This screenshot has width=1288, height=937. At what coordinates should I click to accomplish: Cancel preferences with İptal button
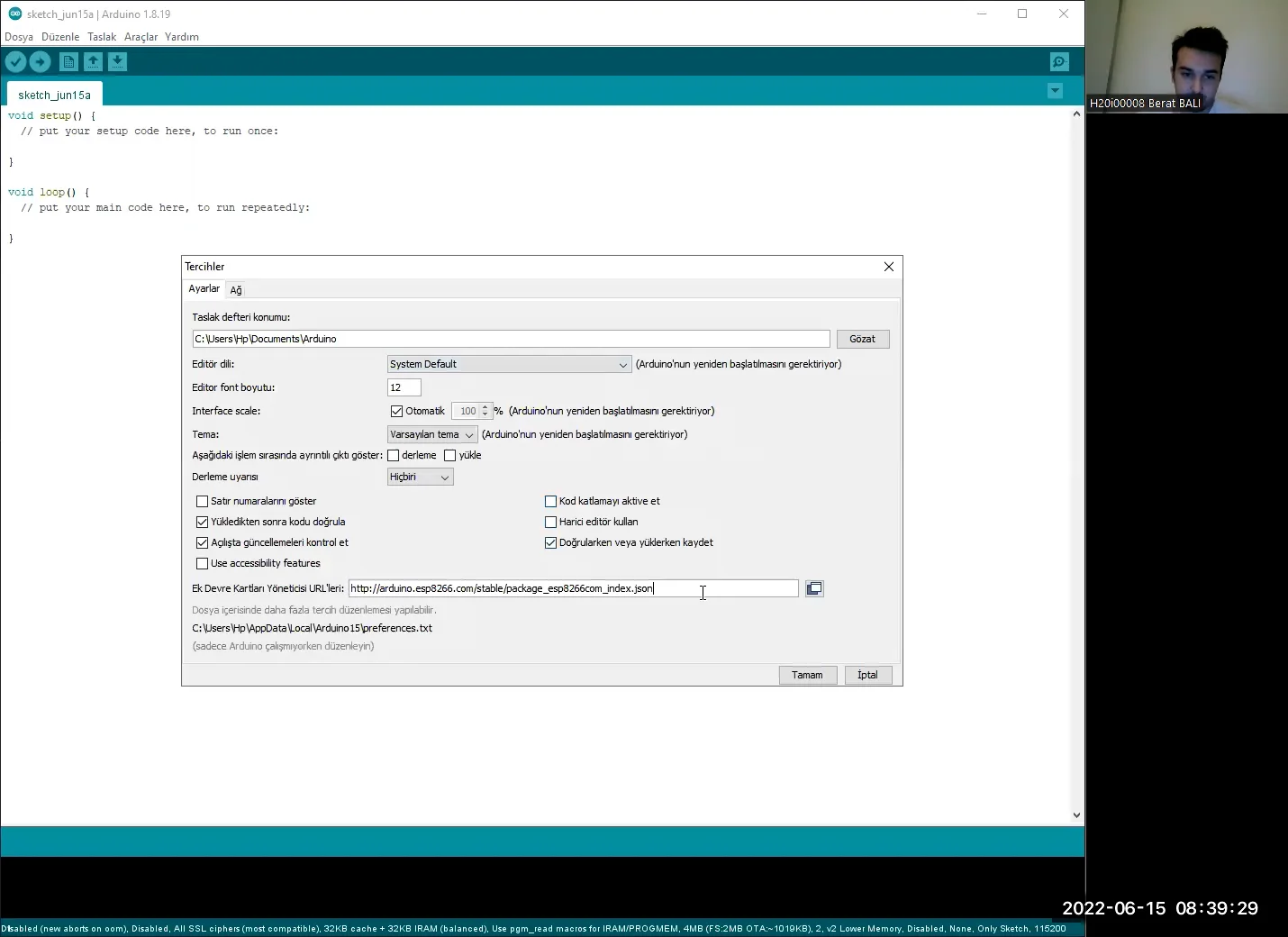coord(867,675)
